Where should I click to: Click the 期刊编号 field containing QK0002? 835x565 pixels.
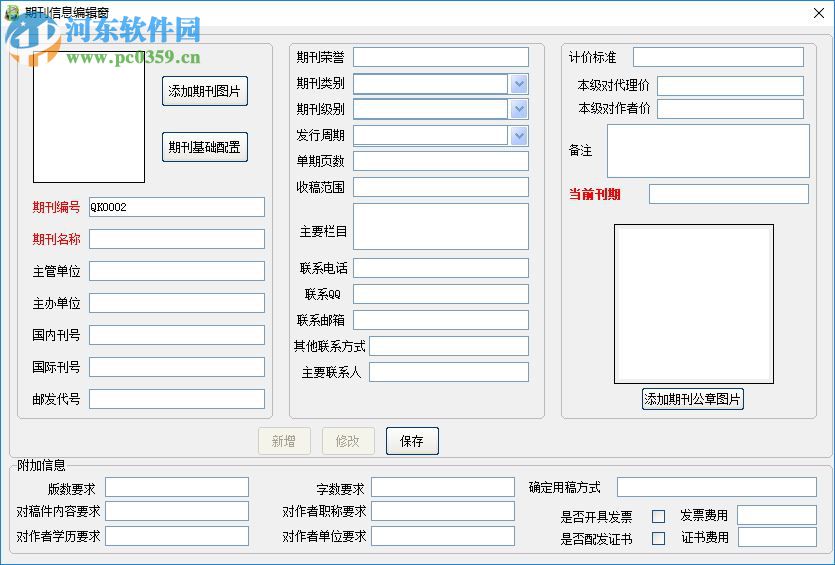[177, 207]
